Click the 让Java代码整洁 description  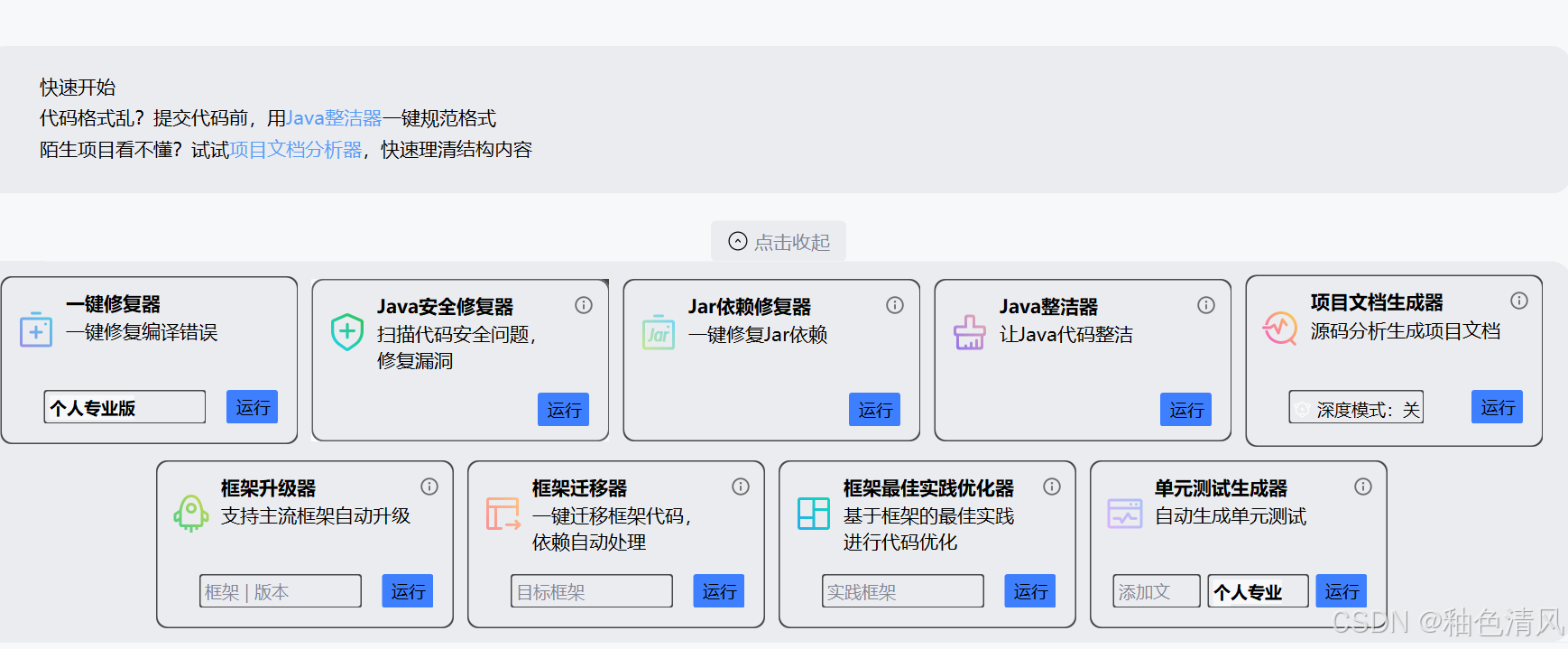tap(1066, 335)
